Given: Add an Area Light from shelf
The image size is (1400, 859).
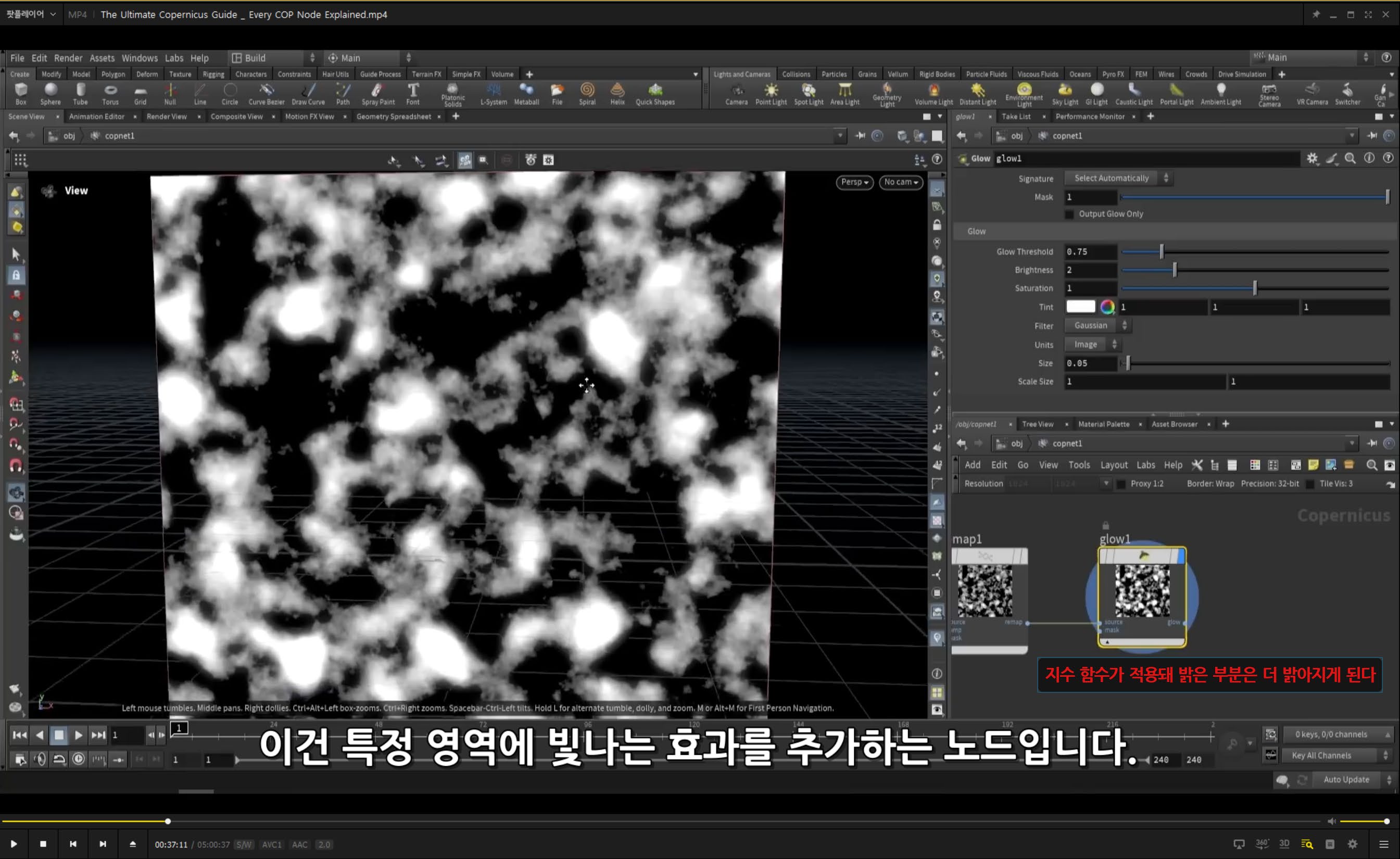Looking at the screenshot, I should tap(845, 94).
